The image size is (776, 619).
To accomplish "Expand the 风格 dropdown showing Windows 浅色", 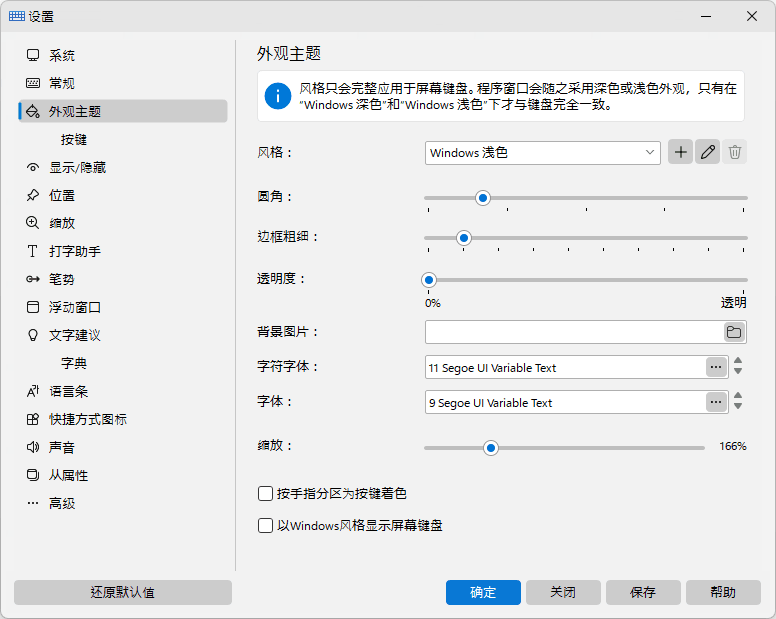I will (542, 153).
